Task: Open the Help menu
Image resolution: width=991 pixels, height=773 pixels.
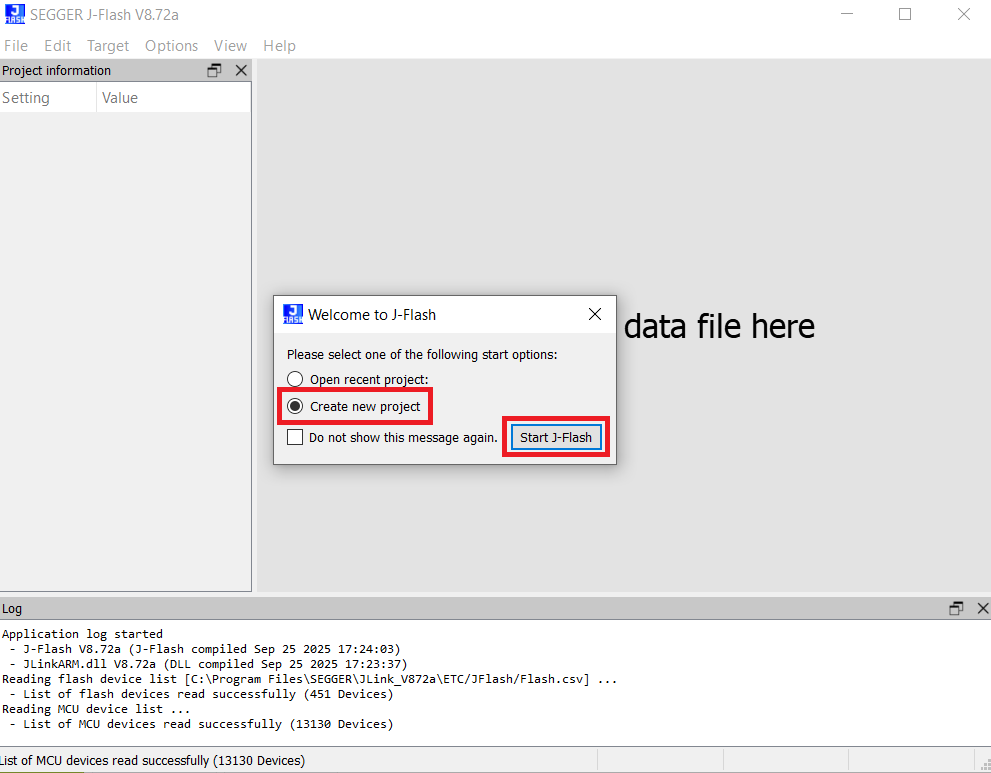Action: [x=279, y=46]
